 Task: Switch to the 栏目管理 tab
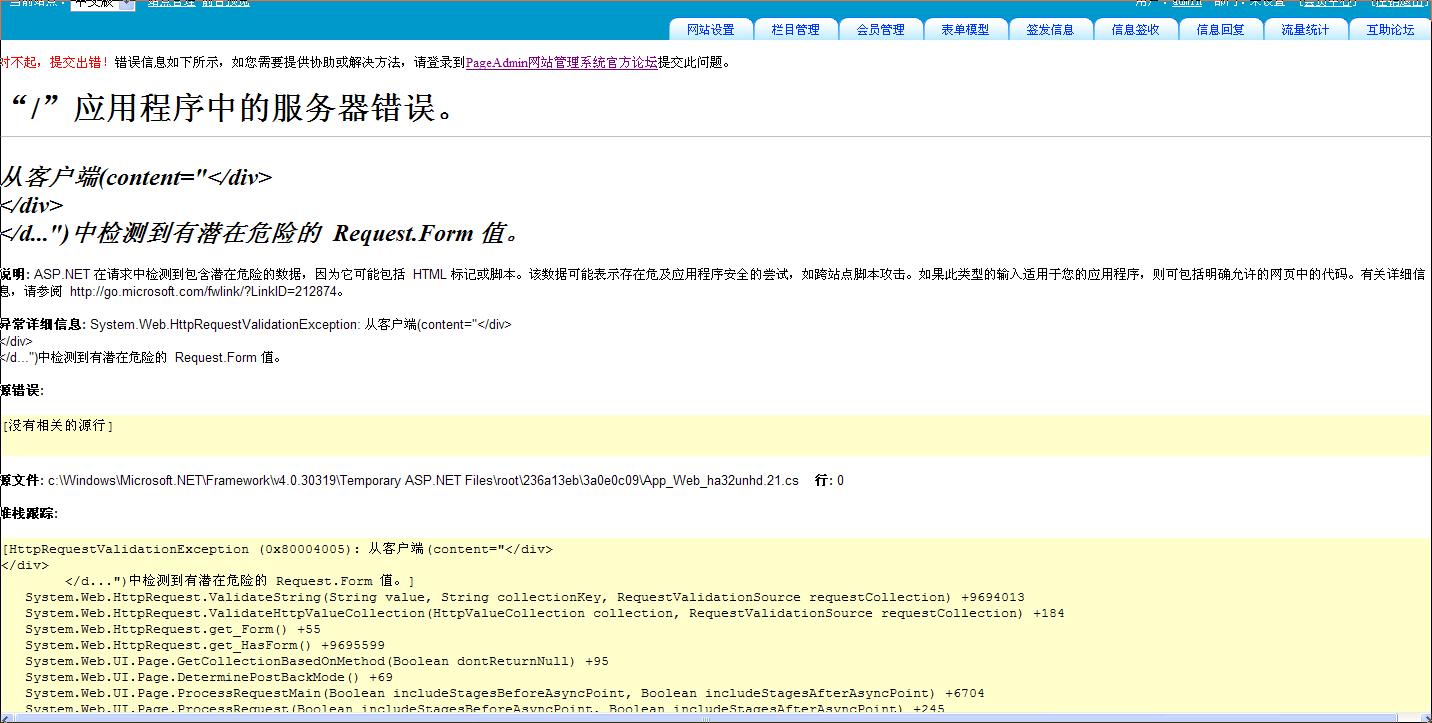coord(795,30)
